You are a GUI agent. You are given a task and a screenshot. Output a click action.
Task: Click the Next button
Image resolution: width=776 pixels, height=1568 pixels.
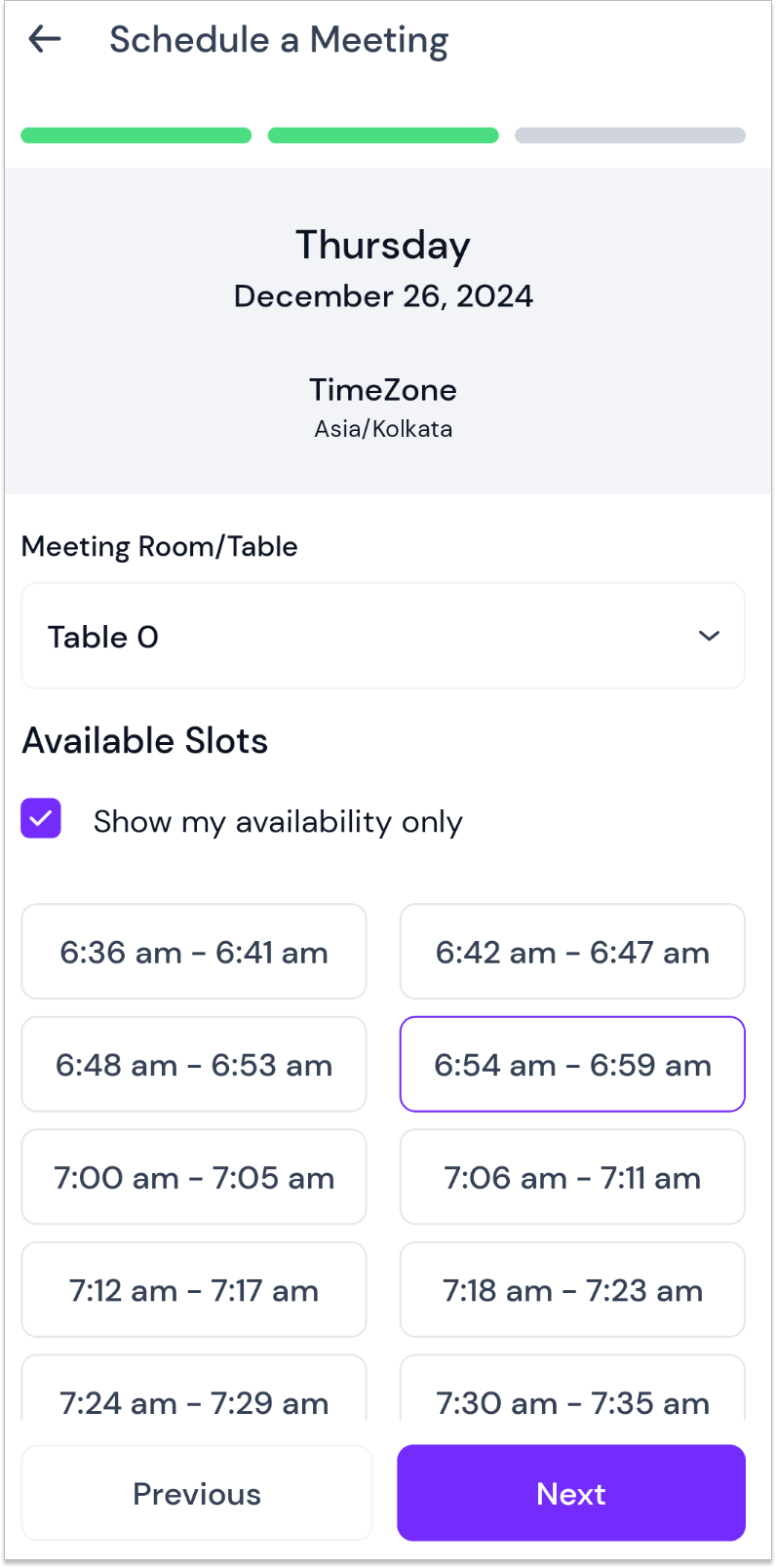tap(571, 1493)
